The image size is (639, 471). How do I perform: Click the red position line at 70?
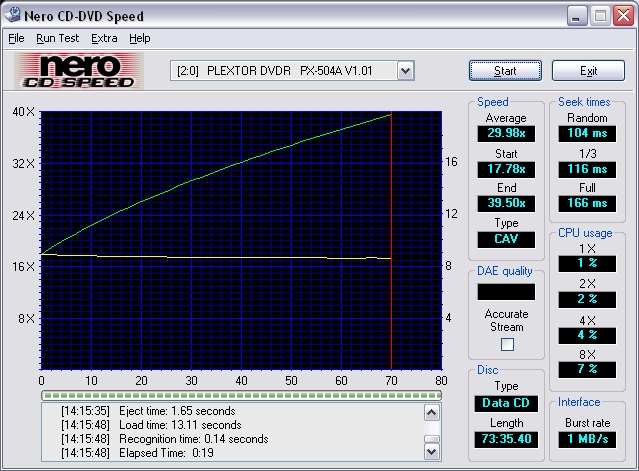tap(391, 240)
